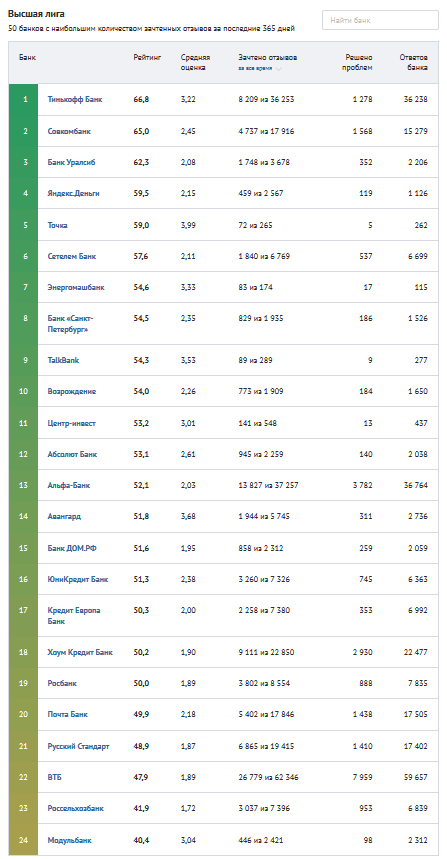Sort by the 'Ответов банка' column header
The width and height of the screenshot is (447, 859).
click(x=414, y=62)
